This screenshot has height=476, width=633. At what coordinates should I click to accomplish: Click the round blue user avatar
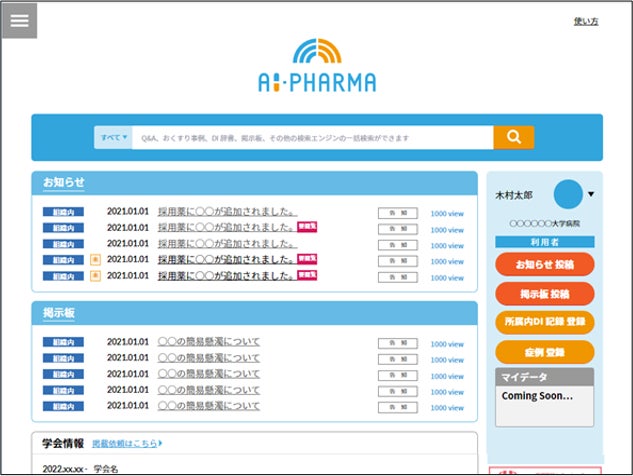point(568,194)
